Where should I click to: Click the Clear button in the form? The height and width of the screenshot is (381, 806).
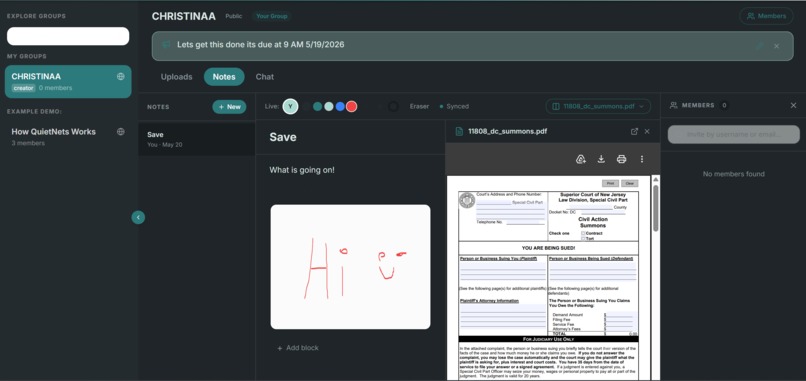point(629,184)
